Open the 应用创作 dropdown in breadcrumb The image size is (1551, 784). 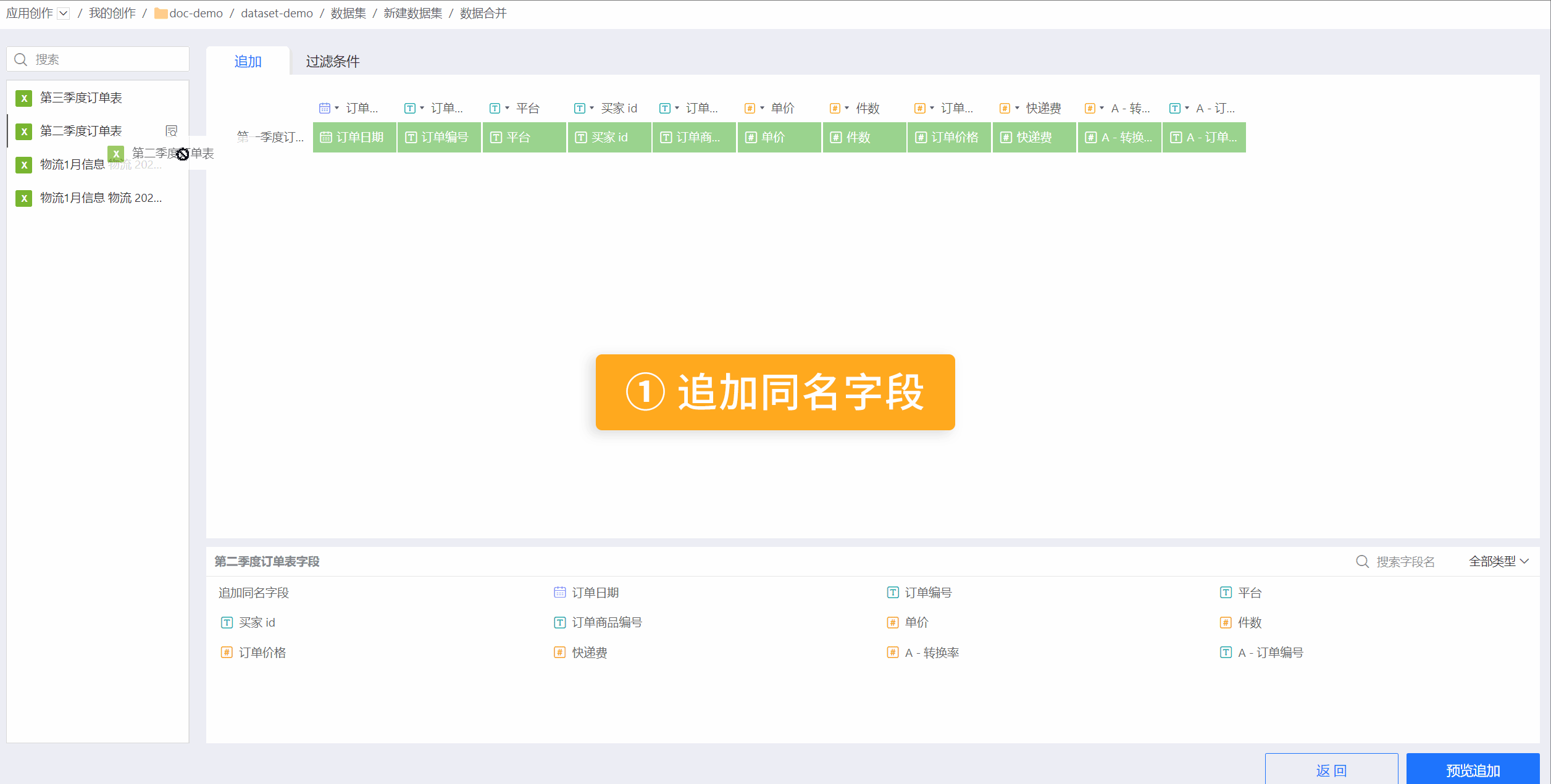click(x=64, y=14)
